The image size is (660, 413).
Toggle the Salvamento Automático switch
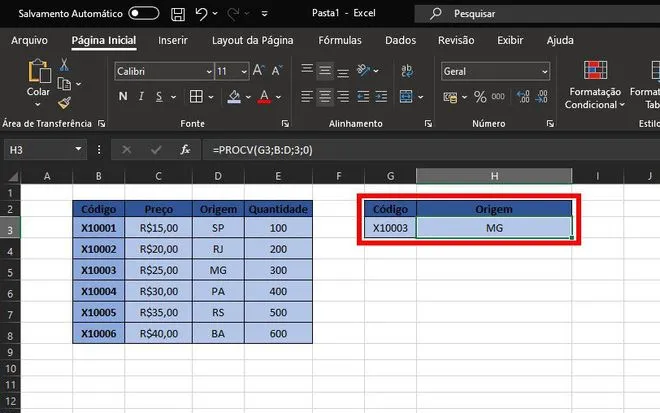pos(143,14)
